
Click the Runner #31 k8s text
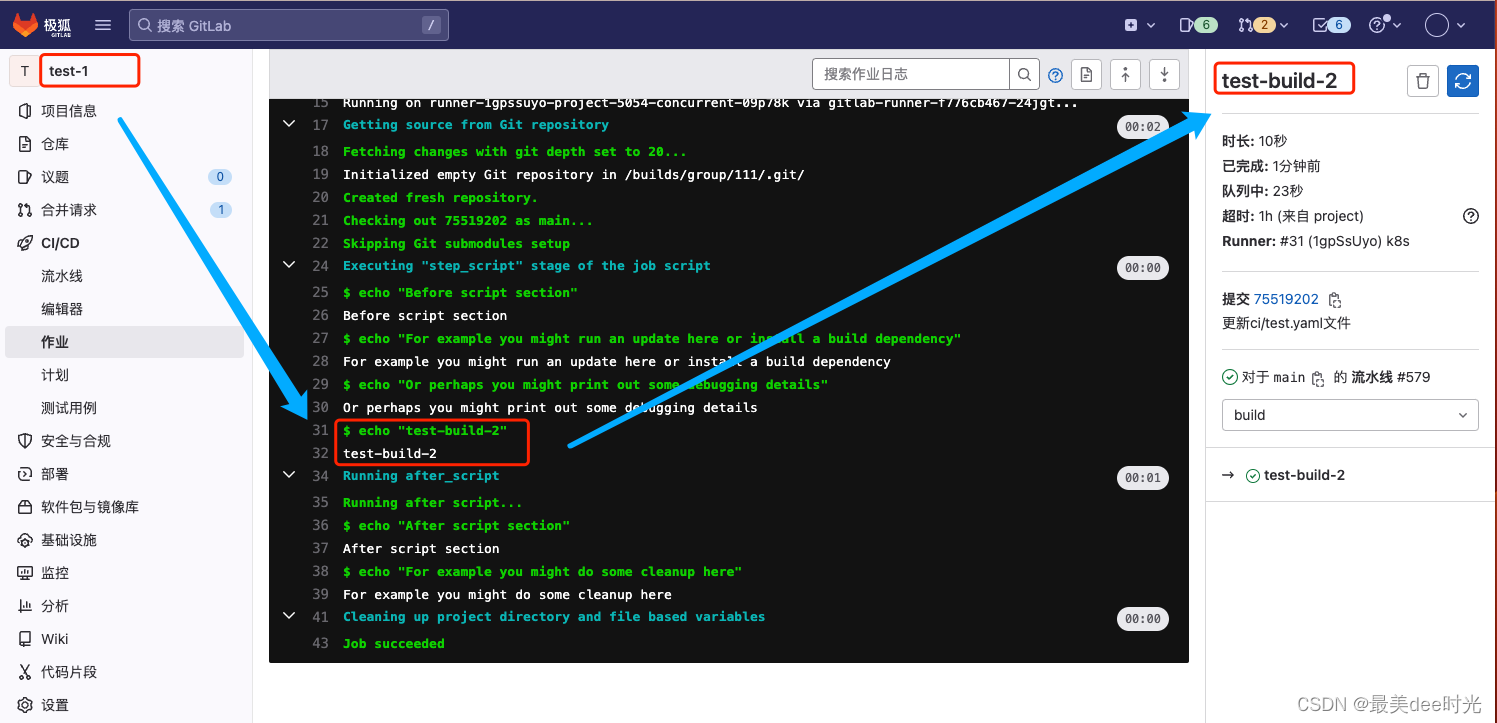1316,241
